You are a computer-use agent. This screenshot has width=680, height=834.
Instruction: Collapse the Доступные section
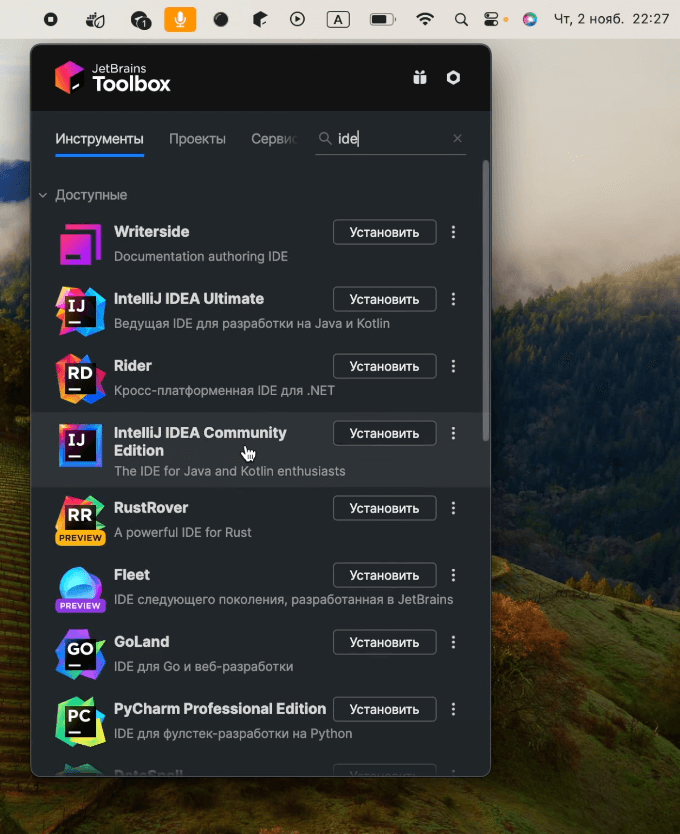pos(43,195)
